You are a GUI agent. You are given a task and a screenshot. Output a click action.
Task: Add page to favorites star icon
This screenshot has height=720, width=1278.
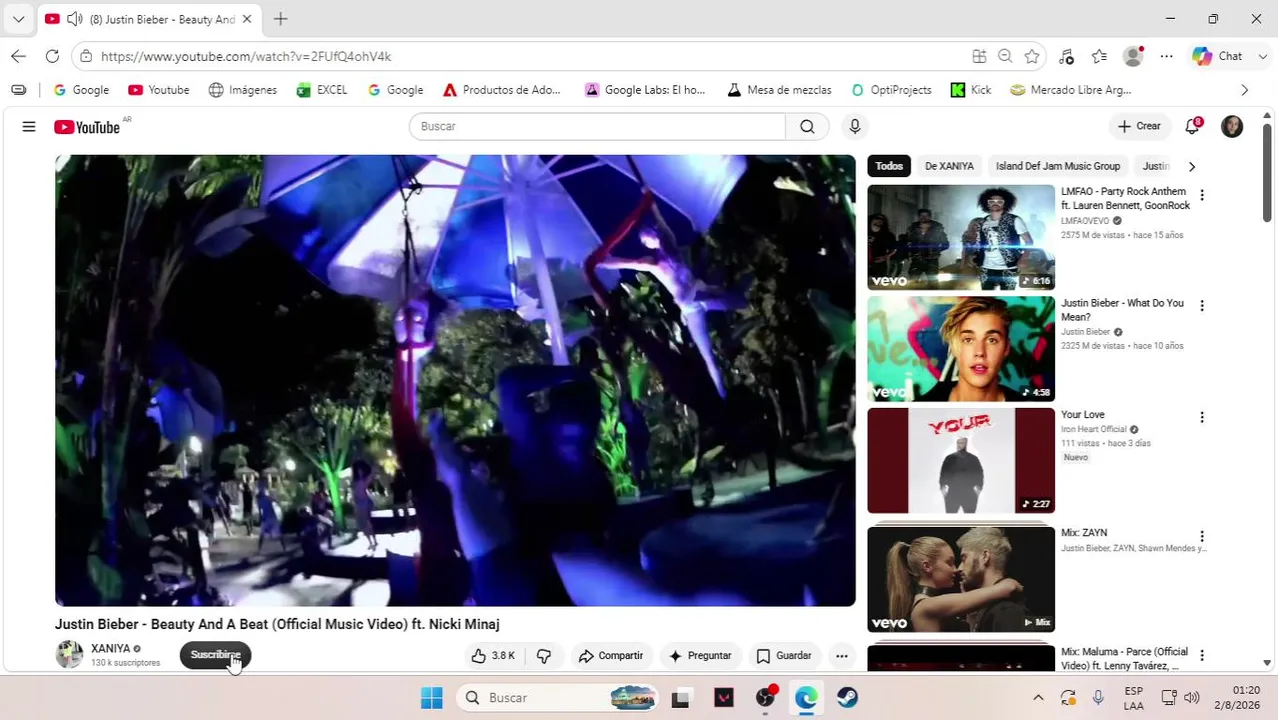1032,57
